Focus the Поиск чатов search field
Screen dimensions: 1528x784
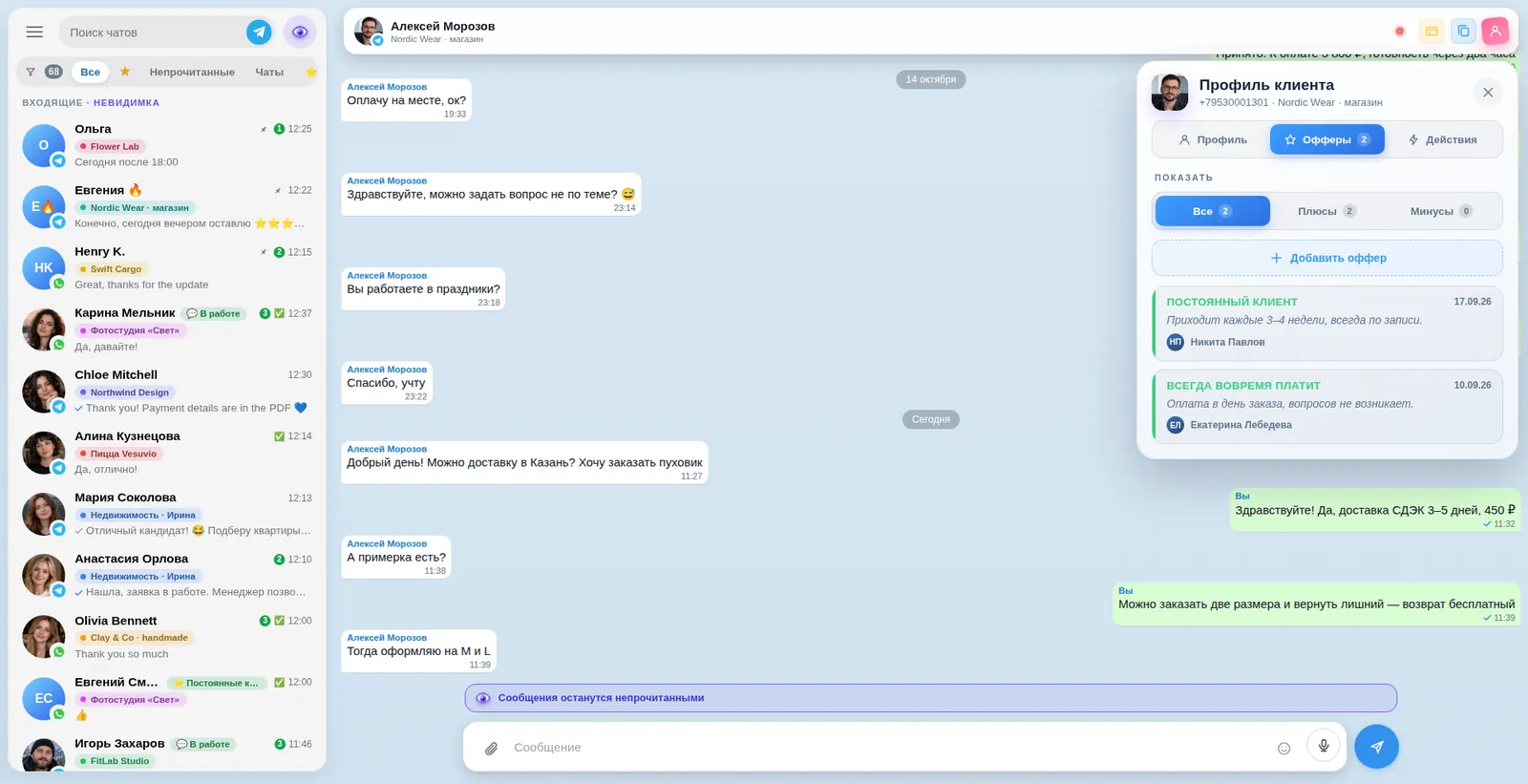click(153, 32)
